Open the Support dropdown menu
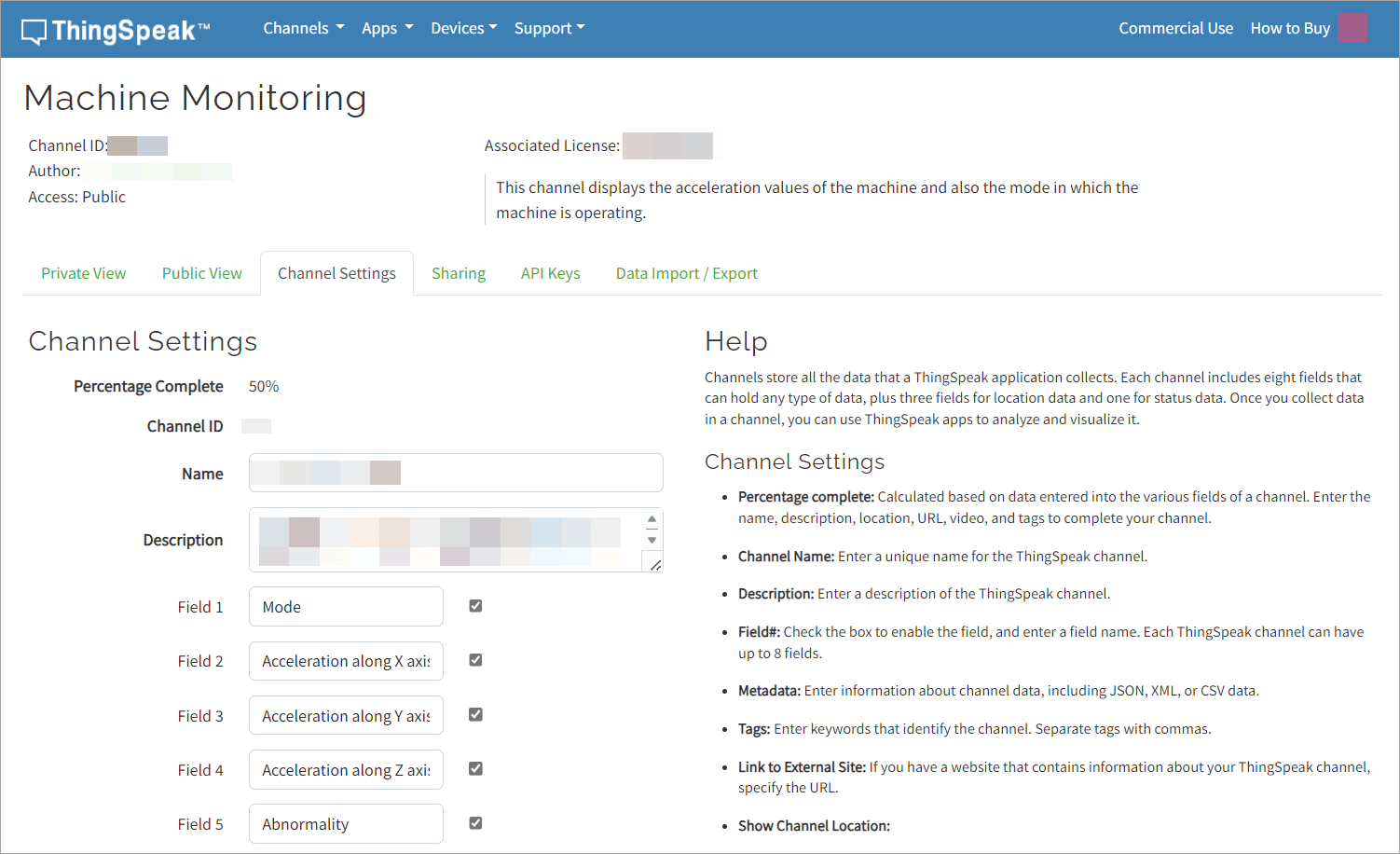The height and width of the screenshot is (854, 1400). (x=549, y=28)
